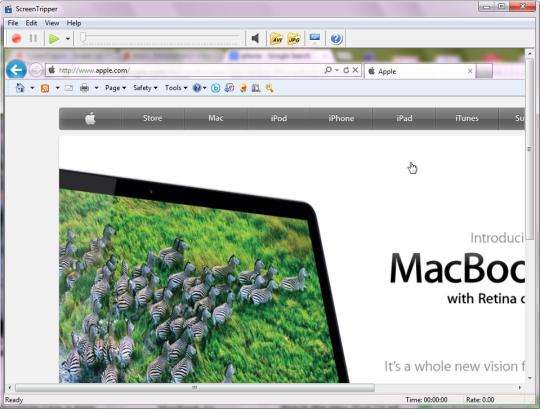Open the Page dropdown menu

(x=115, y=88)
